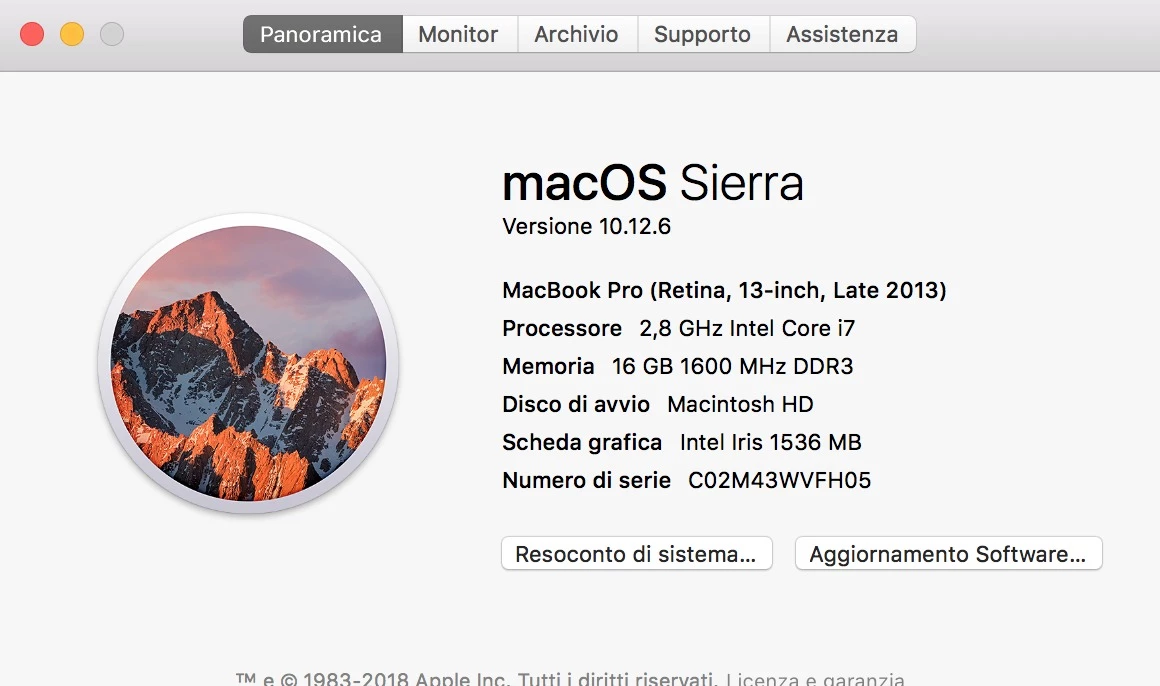This screenshot has height=686, width=1160.
Task: Open Resoconto di sistema report
Action: pyautogui.click(x=636, y=554)
